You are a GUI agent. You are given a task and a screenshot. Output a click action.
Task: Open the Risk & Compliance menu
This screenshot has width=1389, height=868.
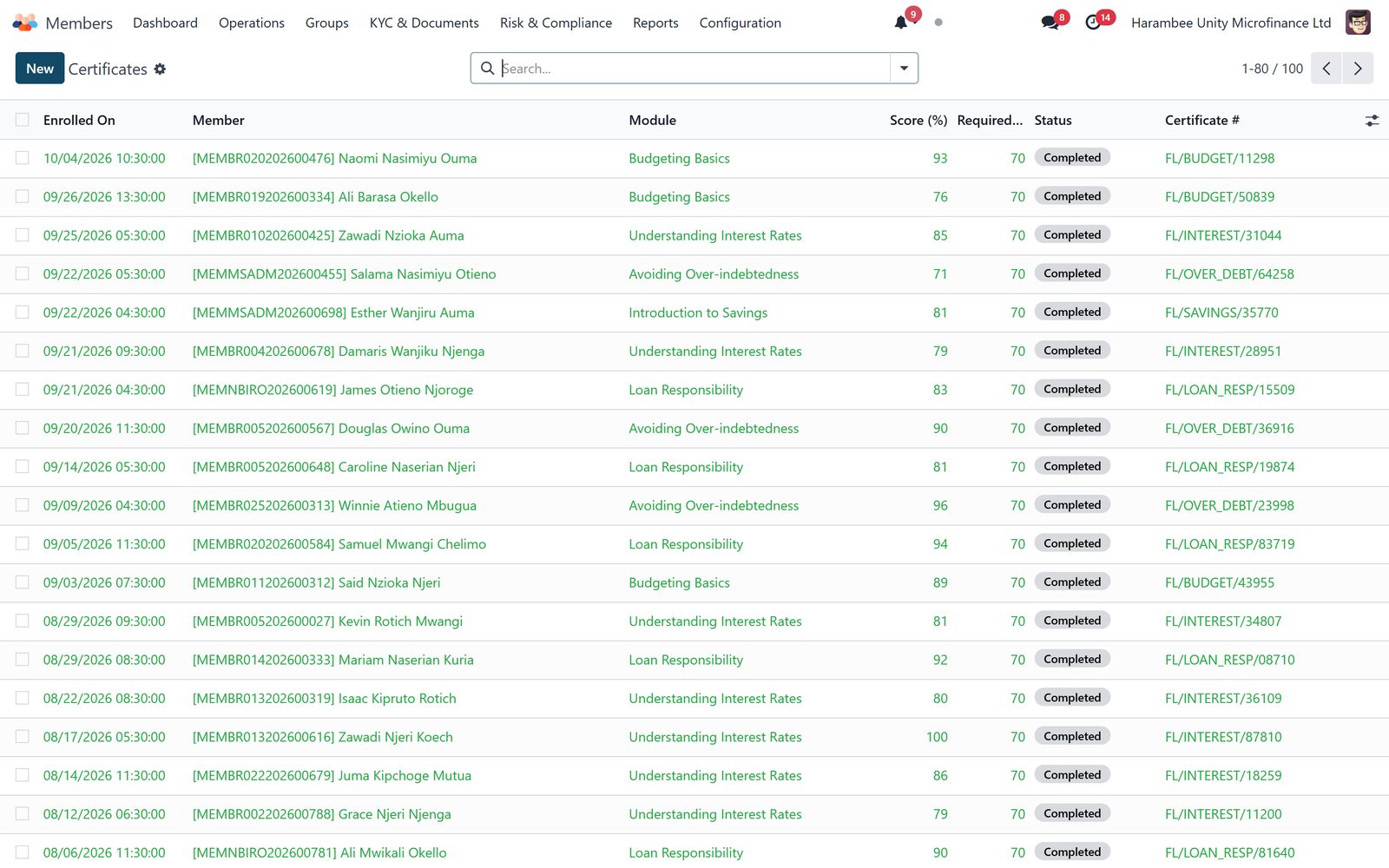[556, 23]
